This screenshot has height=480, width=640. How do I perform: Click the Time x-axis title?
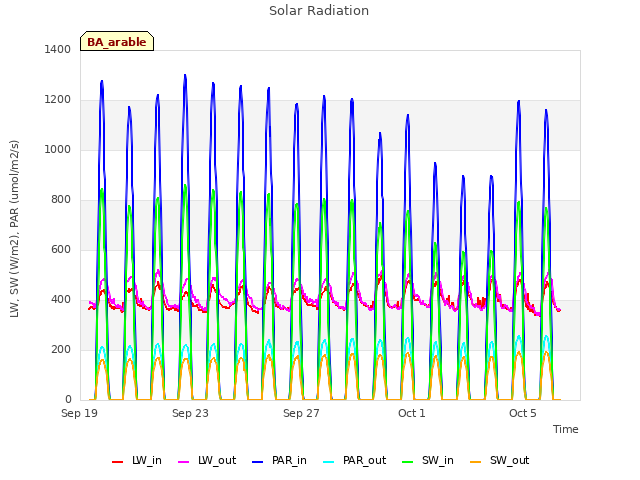pos(566,429)
